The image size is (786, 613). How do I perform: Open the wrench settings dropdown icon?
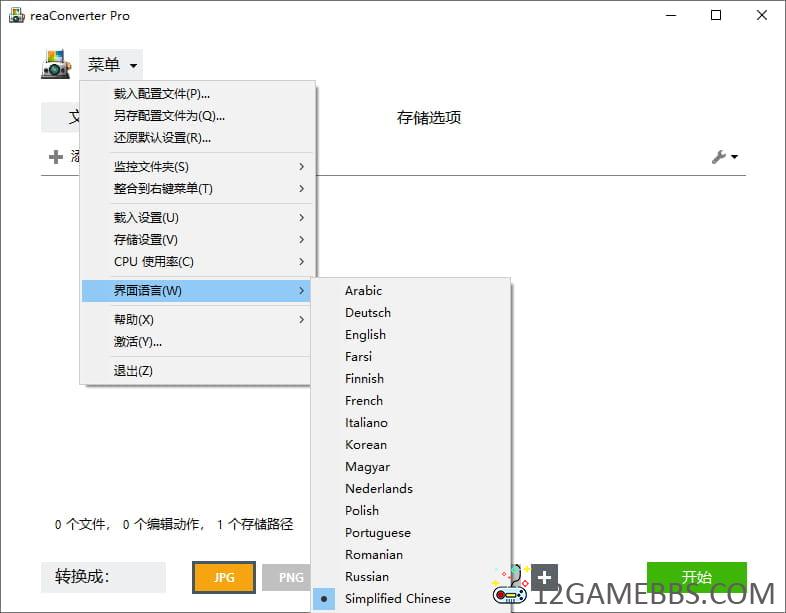(x=724, y=157)
